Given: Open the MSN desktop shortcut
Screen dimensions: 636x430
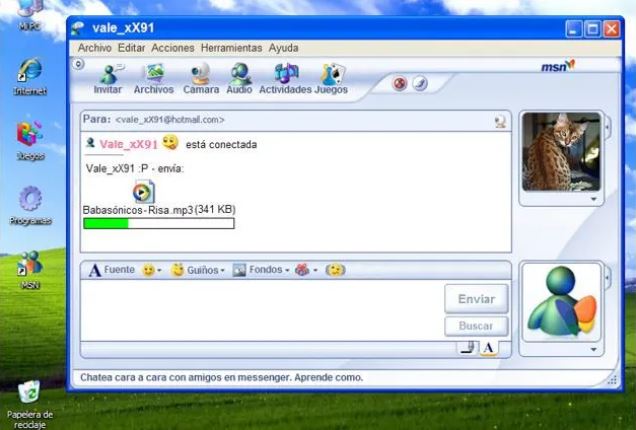Looking at the screenshot, I should pos(30,270).
